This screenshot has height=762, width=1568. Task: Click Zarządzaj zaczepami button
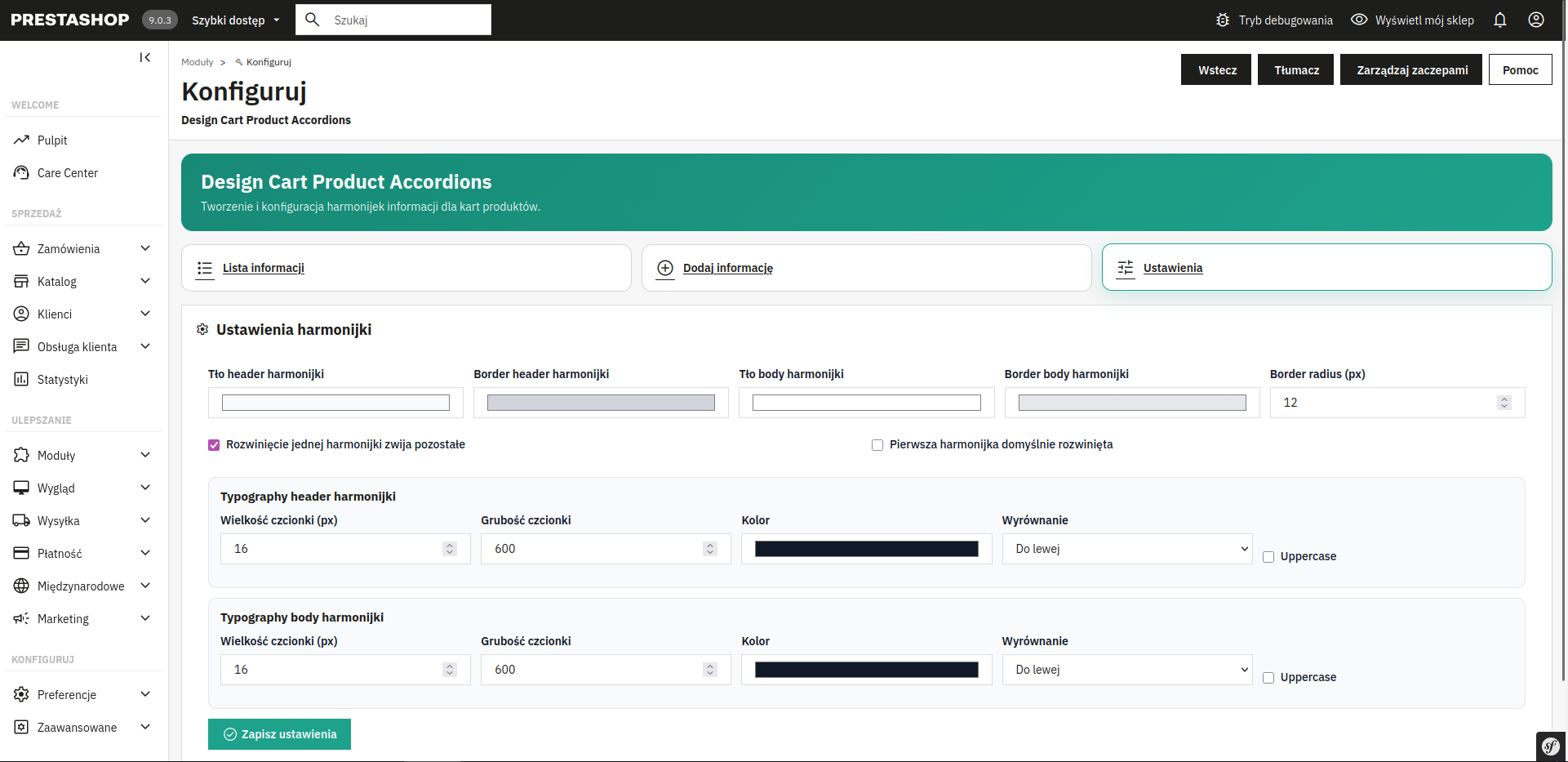[1411, 69]
